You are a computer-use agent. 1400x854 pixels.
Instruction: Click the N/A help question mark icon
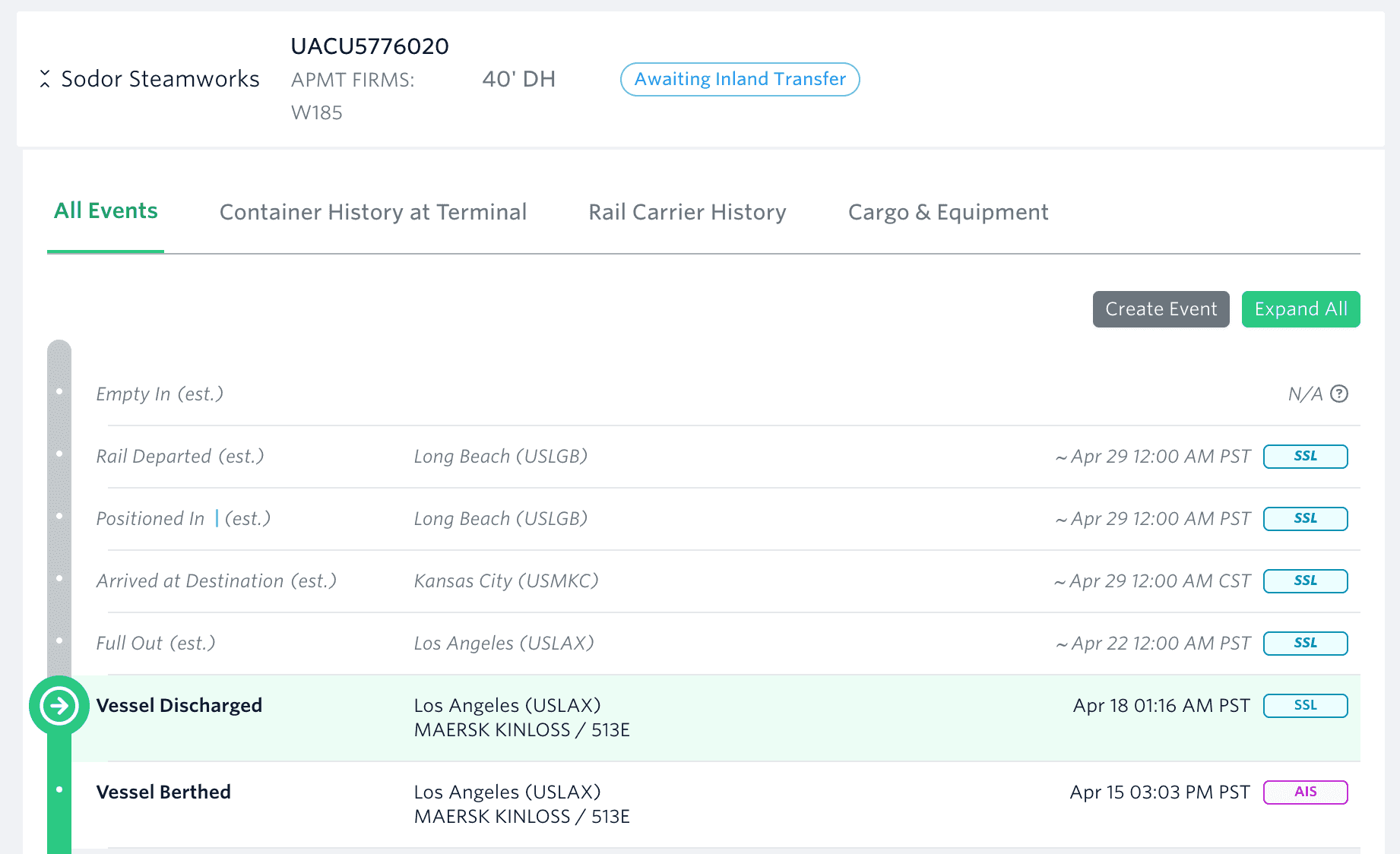click(x=1339, y=394)
